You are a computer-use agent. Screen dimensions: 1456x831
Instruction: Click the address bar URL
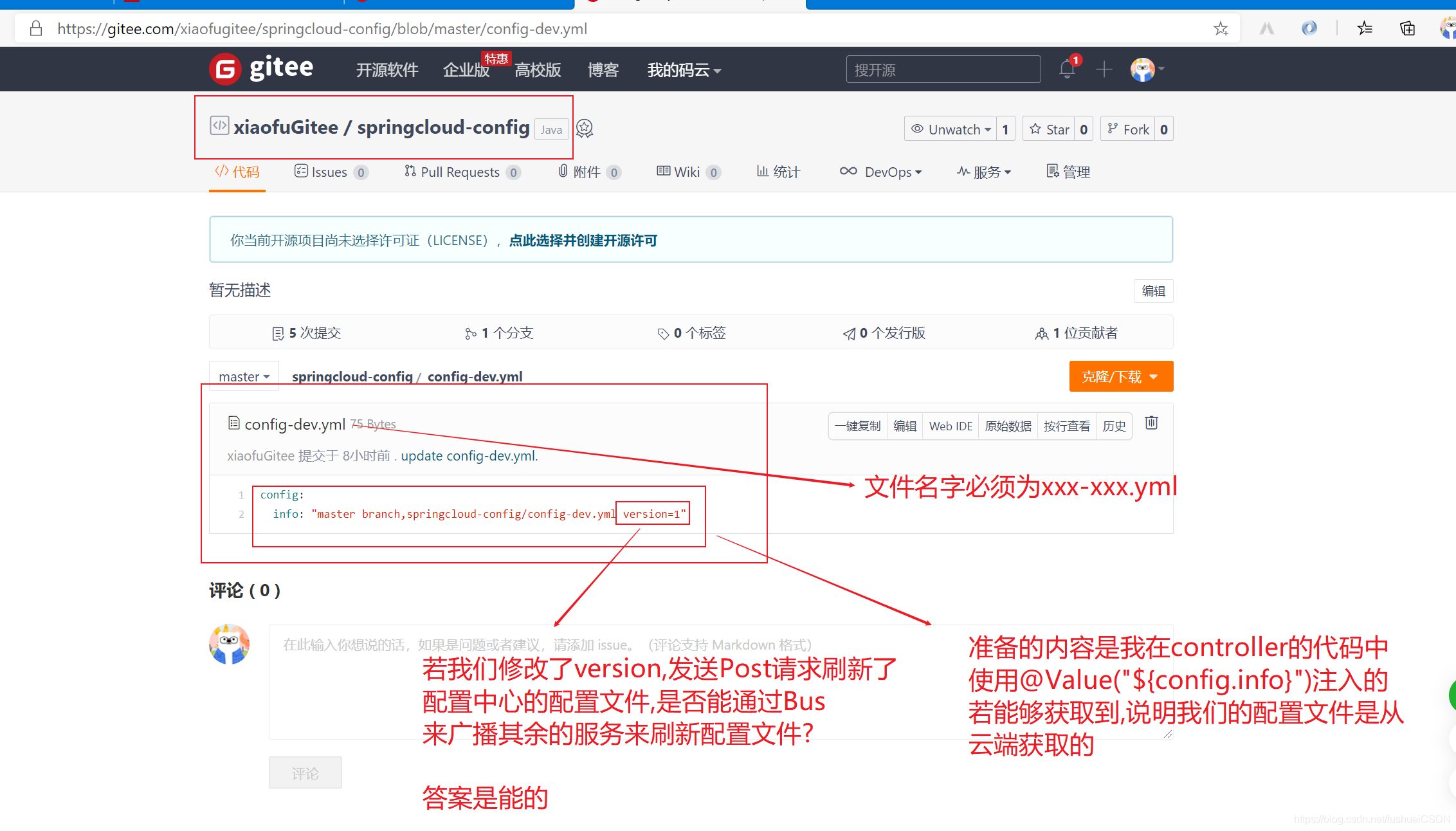pyautogui.click(x=322, y=29)
